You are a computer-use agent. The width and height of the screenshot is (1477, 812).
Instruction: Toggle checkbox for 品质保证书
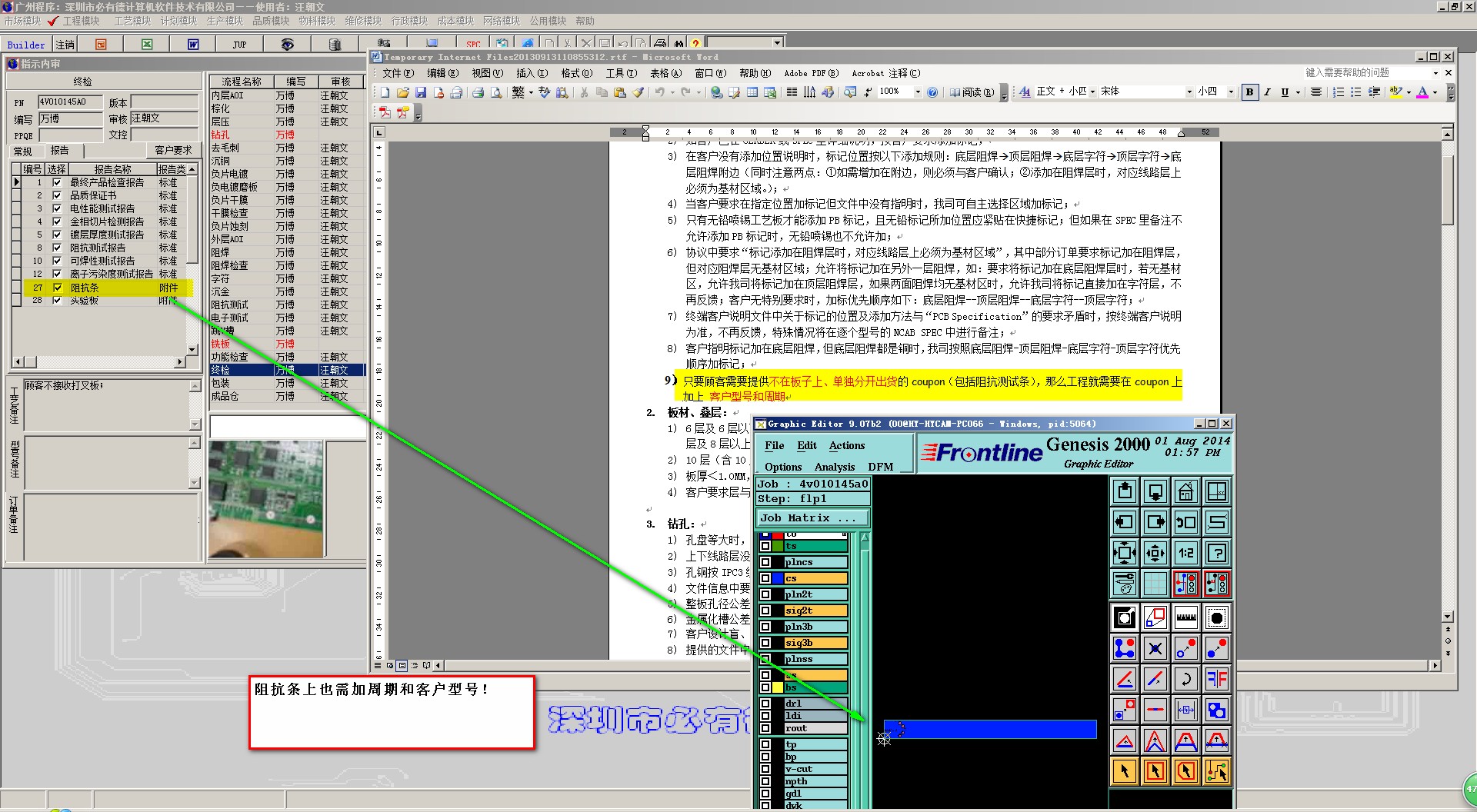57,195
